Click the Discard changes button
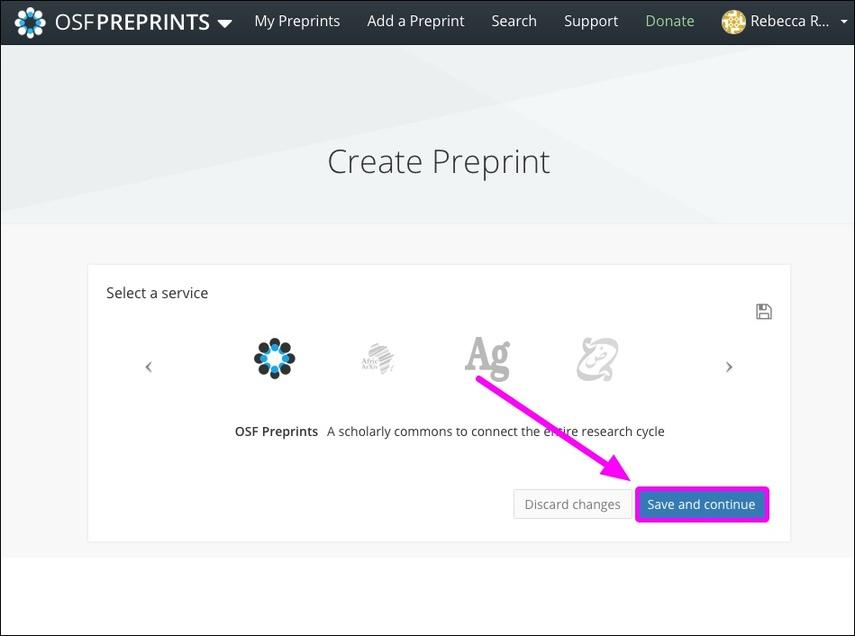Image resolution: width=855 pixels, height=636 pixels. [x=573, y=504]
